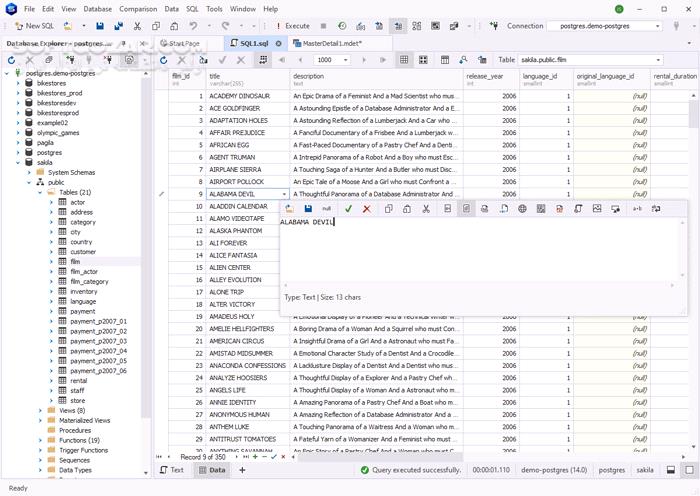The height and width of the screenshot is (496, 700).
Task: Open the Comparison menu
Action: 138,9
